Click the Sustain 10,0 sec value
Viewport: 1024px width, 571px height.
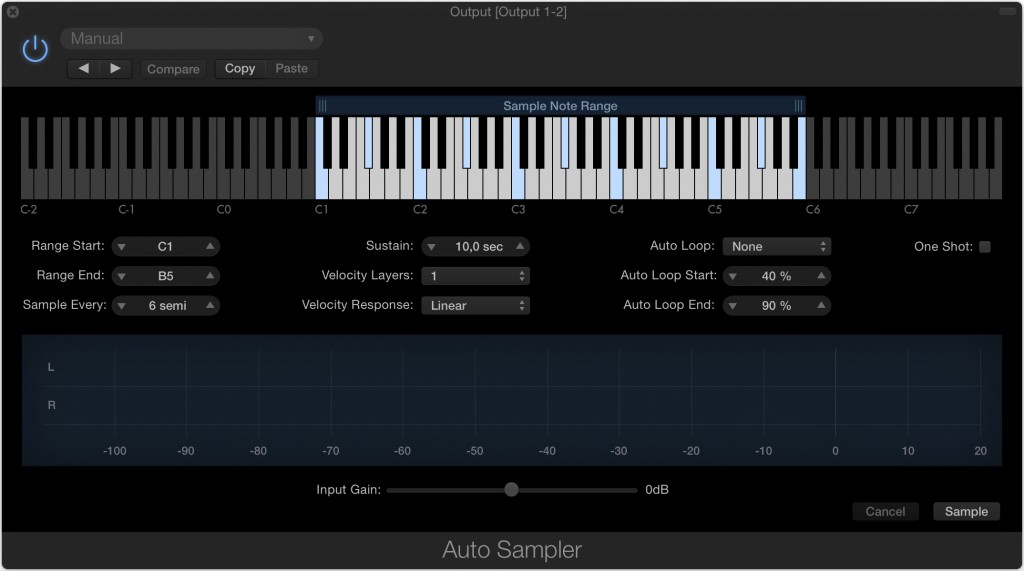click(x=479, y=246)
